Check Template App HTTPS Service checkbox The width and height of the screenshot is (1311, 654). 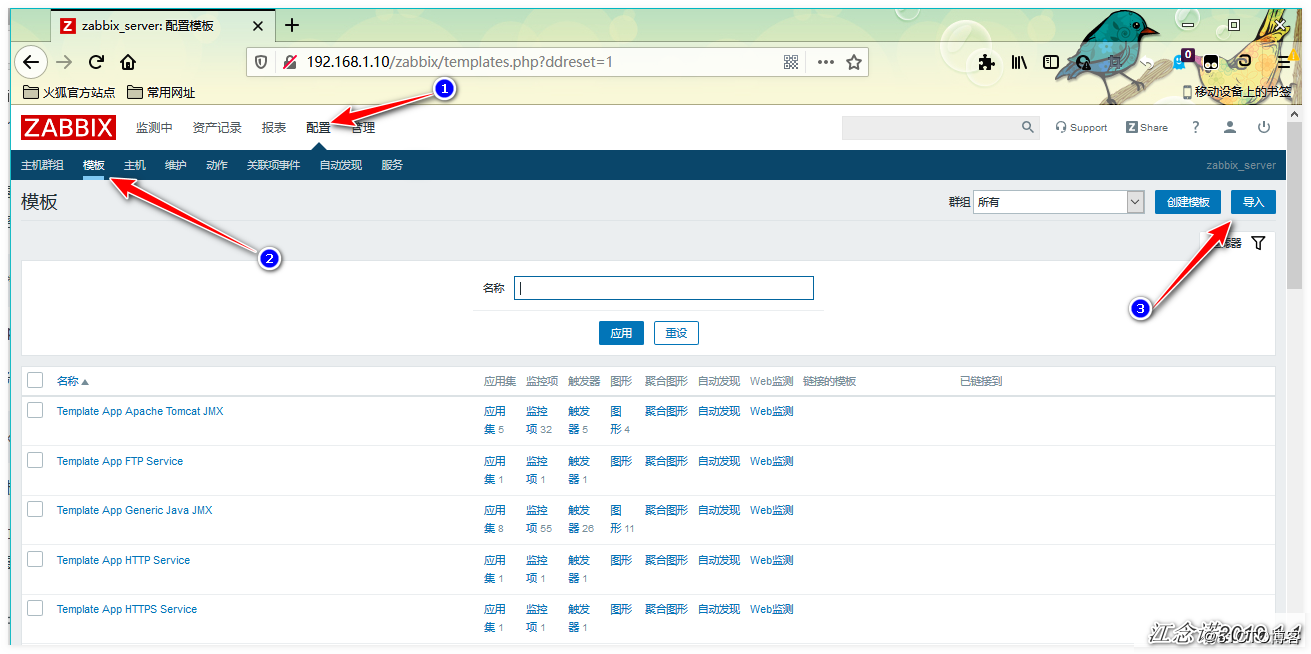click(x=35, y=608)
